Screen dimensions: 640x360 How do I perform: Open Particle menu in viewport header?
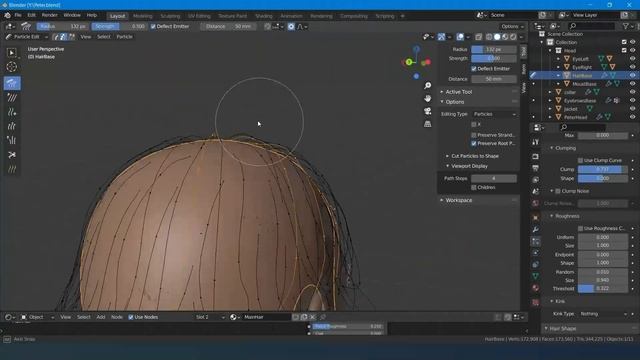(x=124, y=37)
